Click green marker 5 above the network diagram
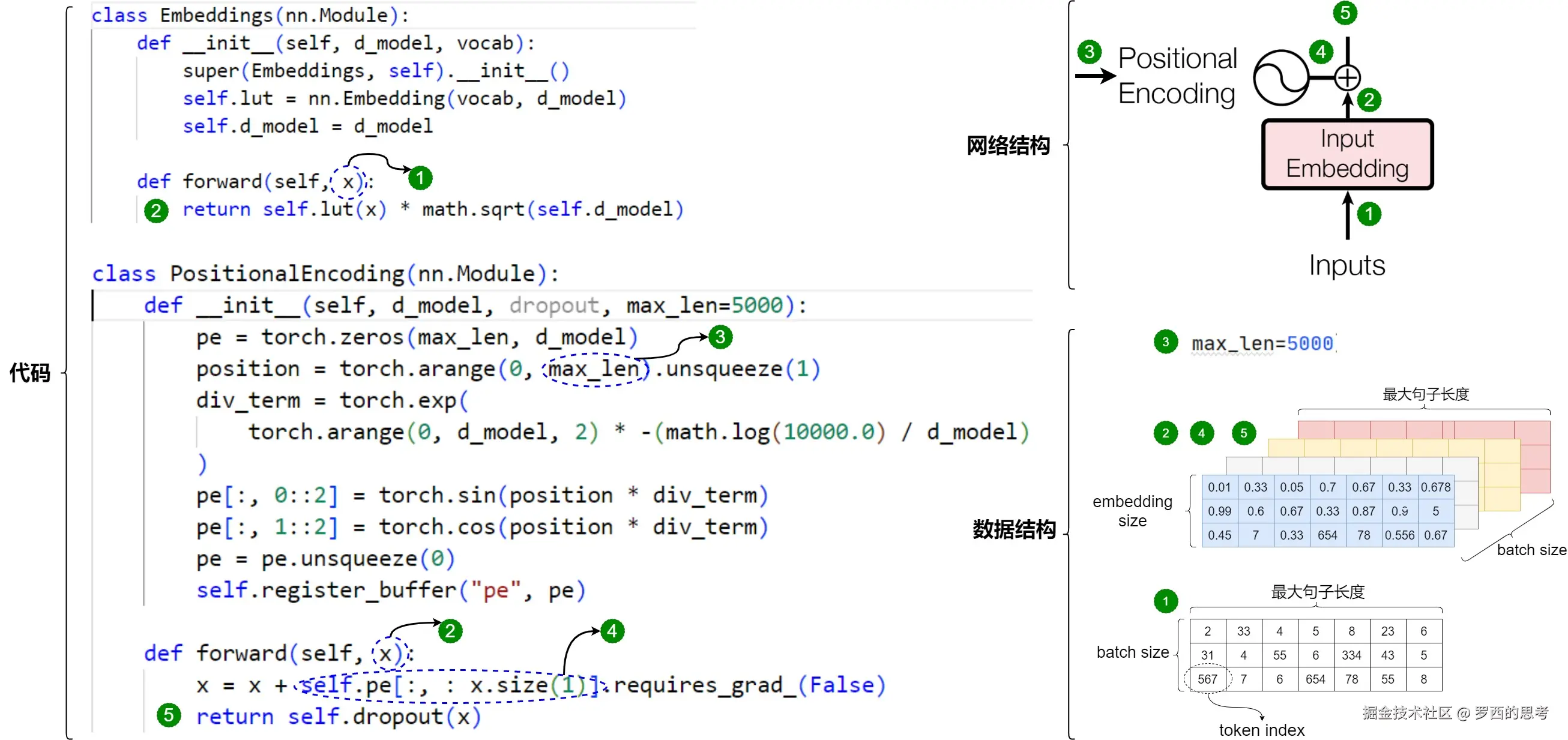The height and width of the screenshot is (740, 1568). pos(1345,13)
